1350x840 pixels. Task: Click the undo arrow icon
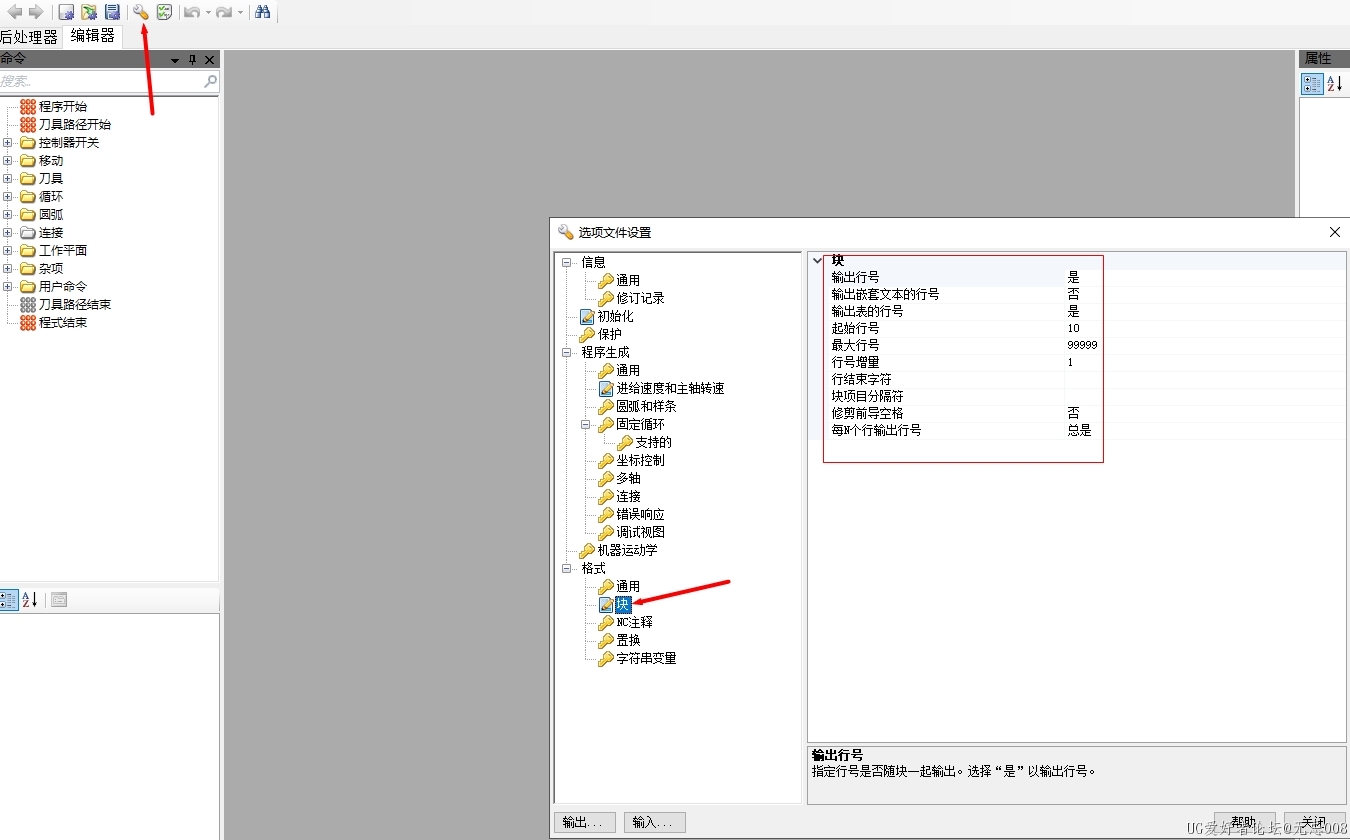[x=192, y=12]
